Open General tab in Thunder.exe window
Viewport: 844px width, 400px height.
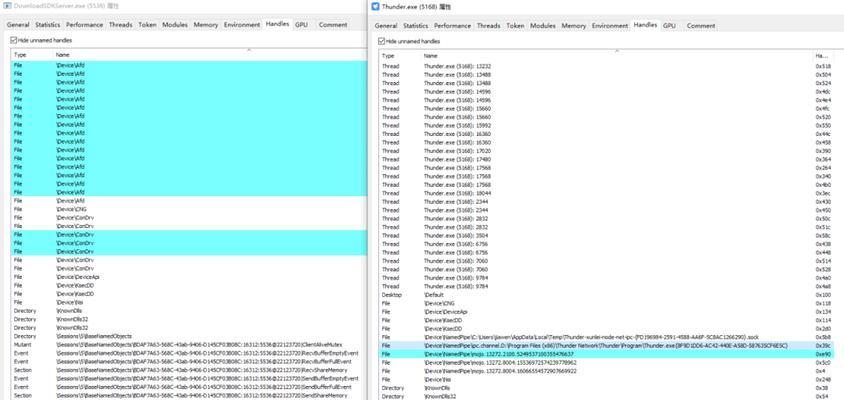point(386,26)
